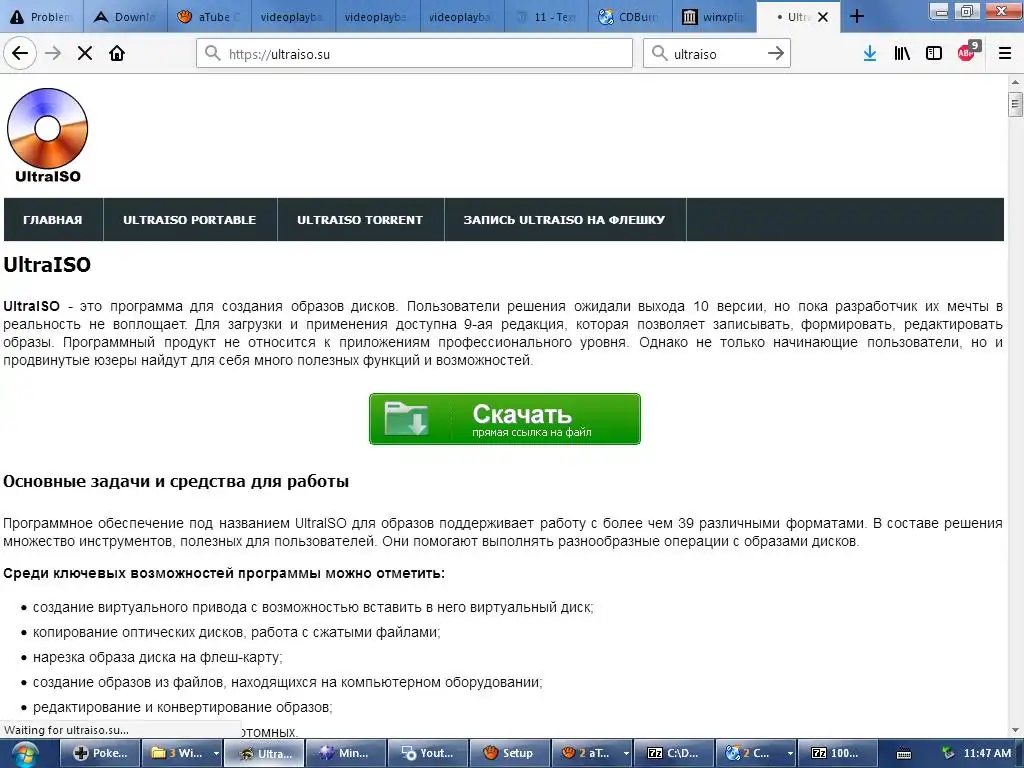Screen dimensions: 1024x768
Task: Open the Yout... taskbar item
Action: (428, 754)
